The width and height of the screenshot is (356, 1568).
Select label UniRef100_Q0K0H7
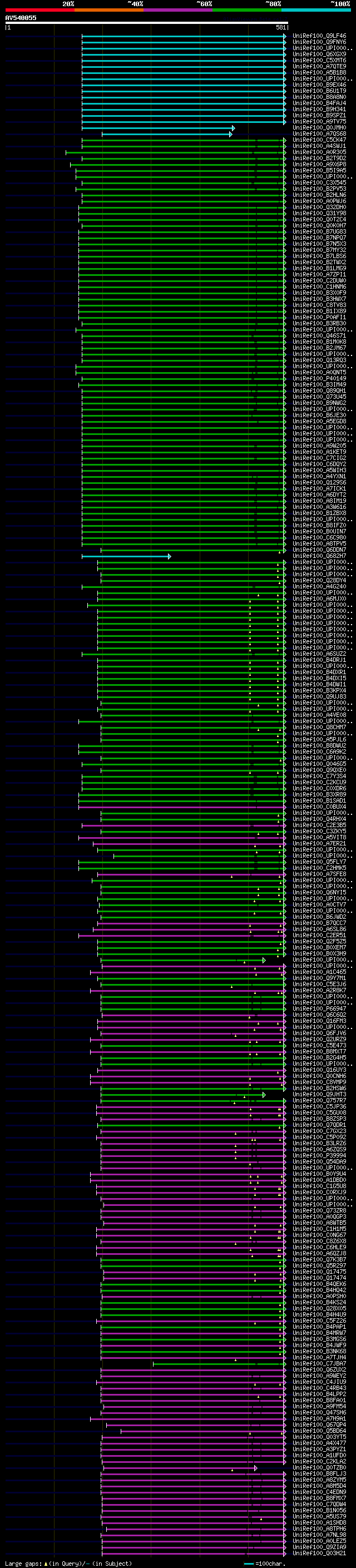pos(319,226)
